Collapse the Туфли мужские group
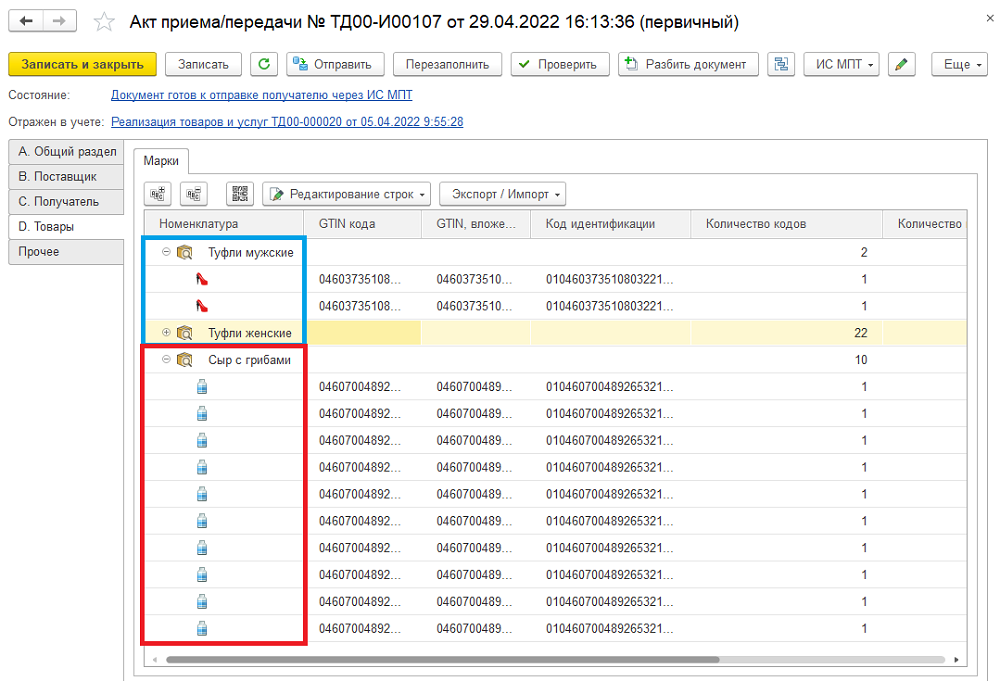Viewport: 1000px width, 681px height. tap(166, 252)
